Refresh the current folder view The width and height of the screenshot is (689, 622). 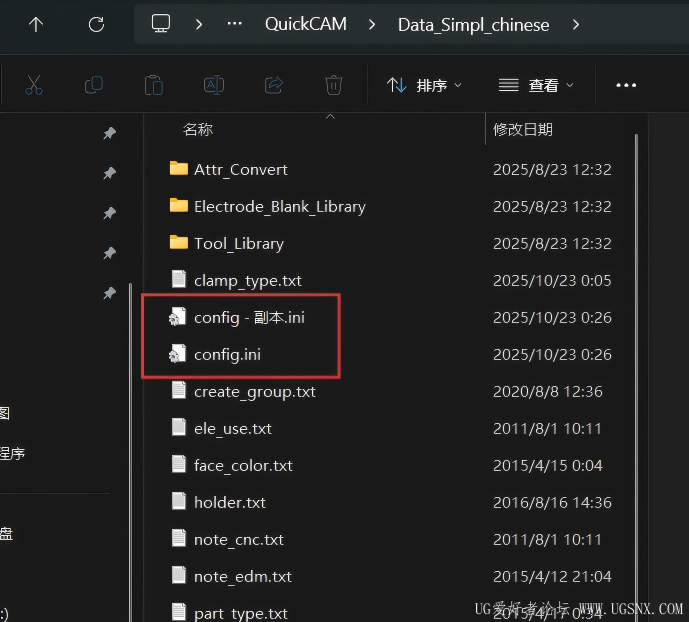tap(96, 25)
